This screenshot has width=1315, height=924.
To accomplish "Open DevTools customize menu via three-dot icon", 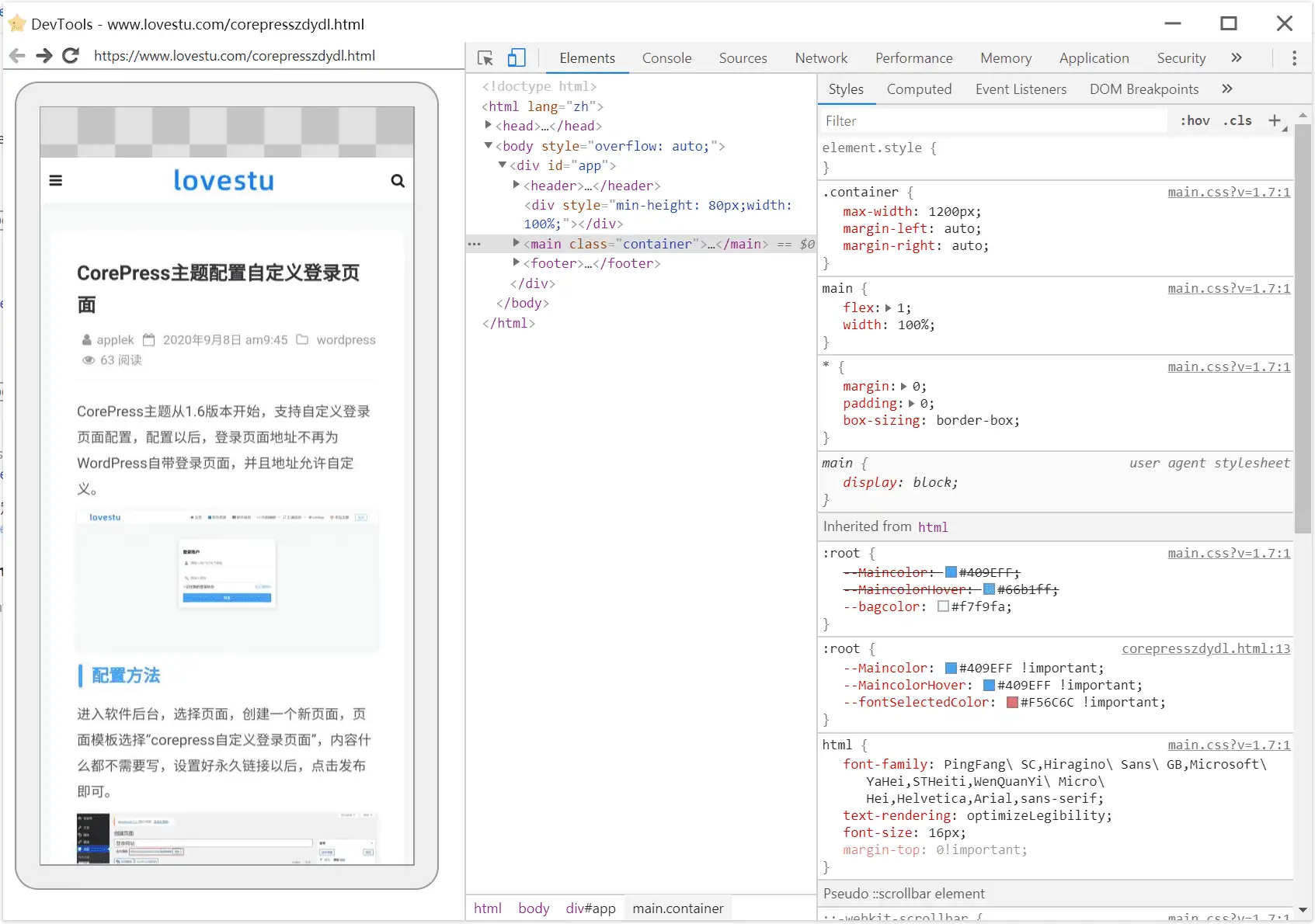I will [1295, 58].
